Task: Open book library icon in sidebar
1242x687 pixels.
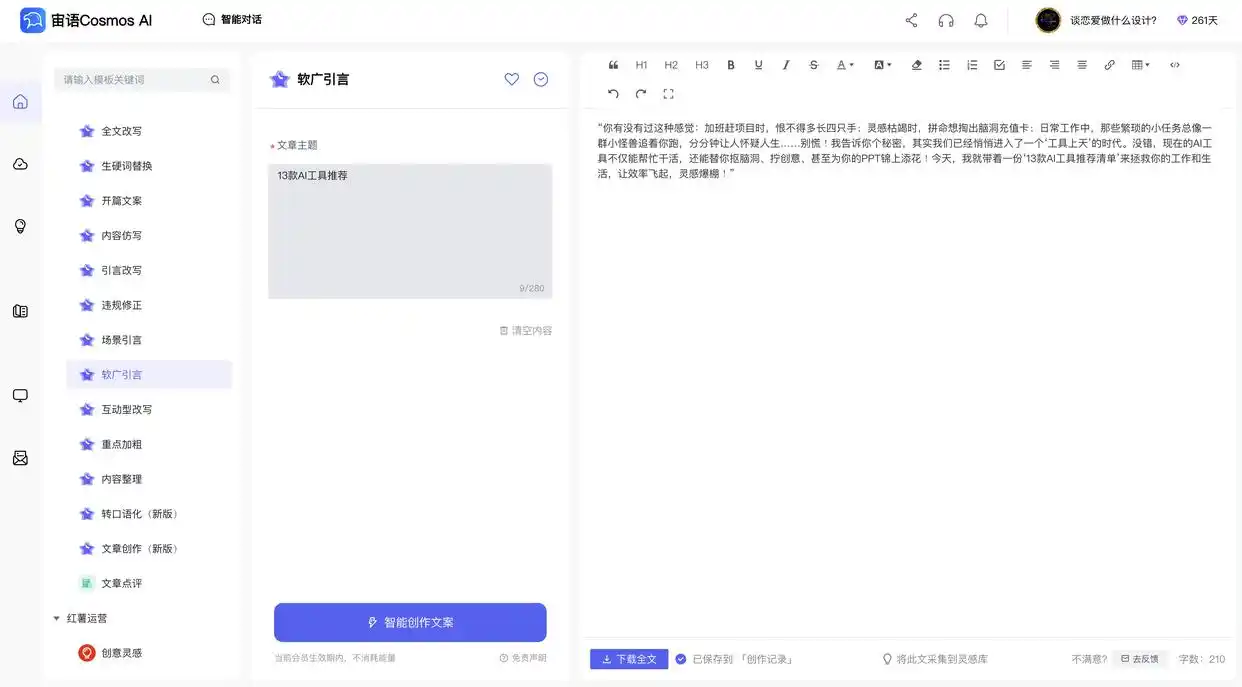Action: pyautogui.click(x=20, y=311)
